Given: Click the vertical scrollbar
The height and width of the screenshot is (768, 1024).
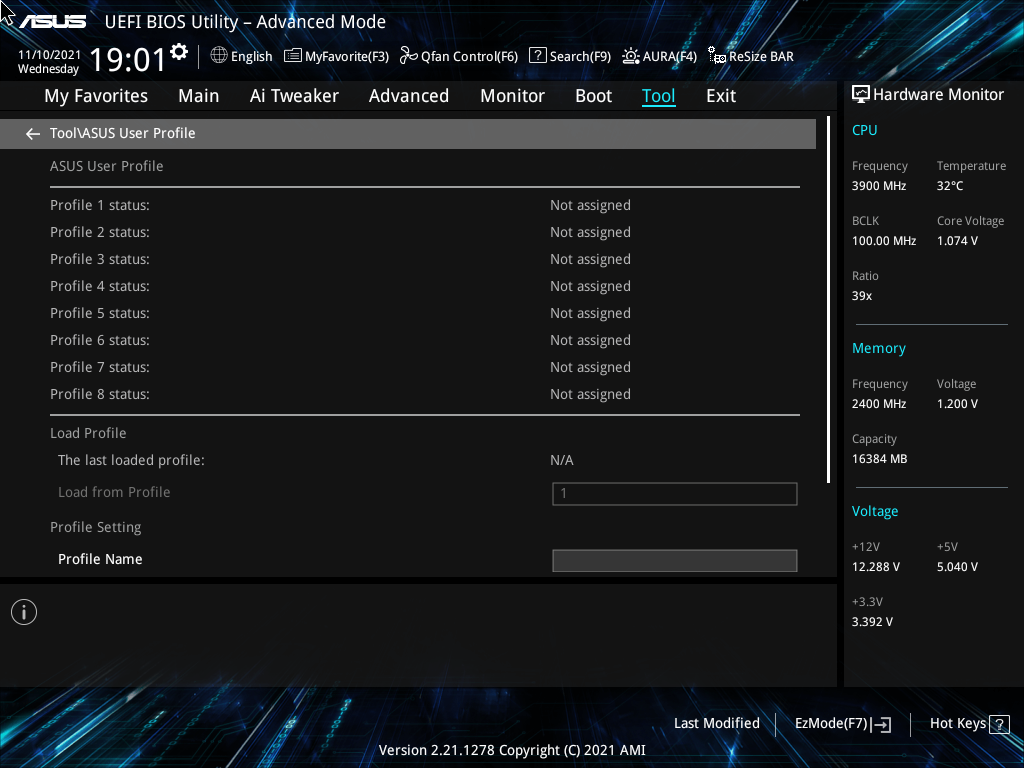Looking at the screenshot, I should 828,300.
